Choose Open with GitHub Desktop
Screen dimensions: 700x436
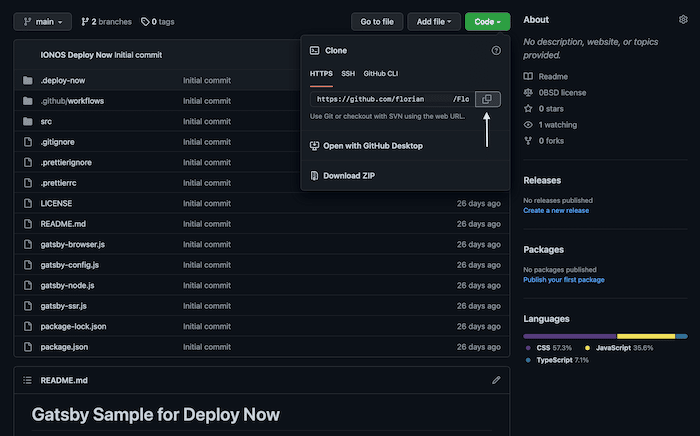coord(373,146)
